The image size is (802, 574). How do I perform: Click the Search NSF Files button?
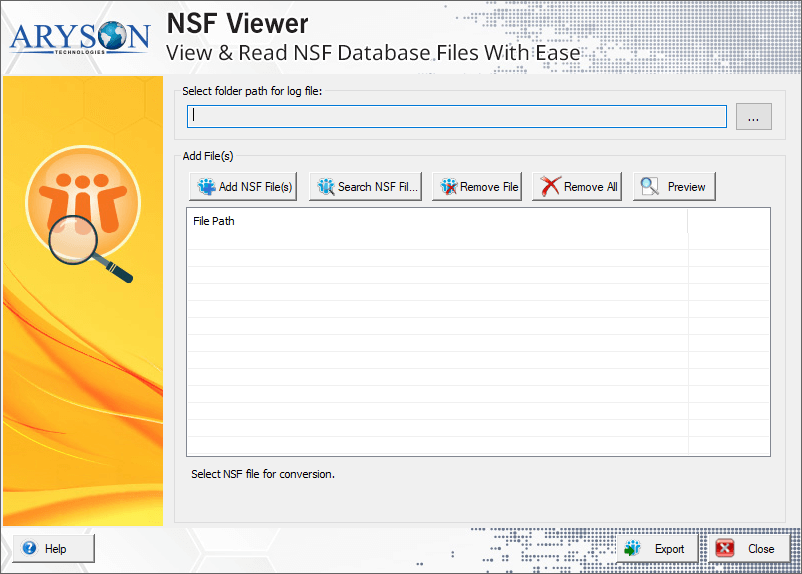(365, 187)
